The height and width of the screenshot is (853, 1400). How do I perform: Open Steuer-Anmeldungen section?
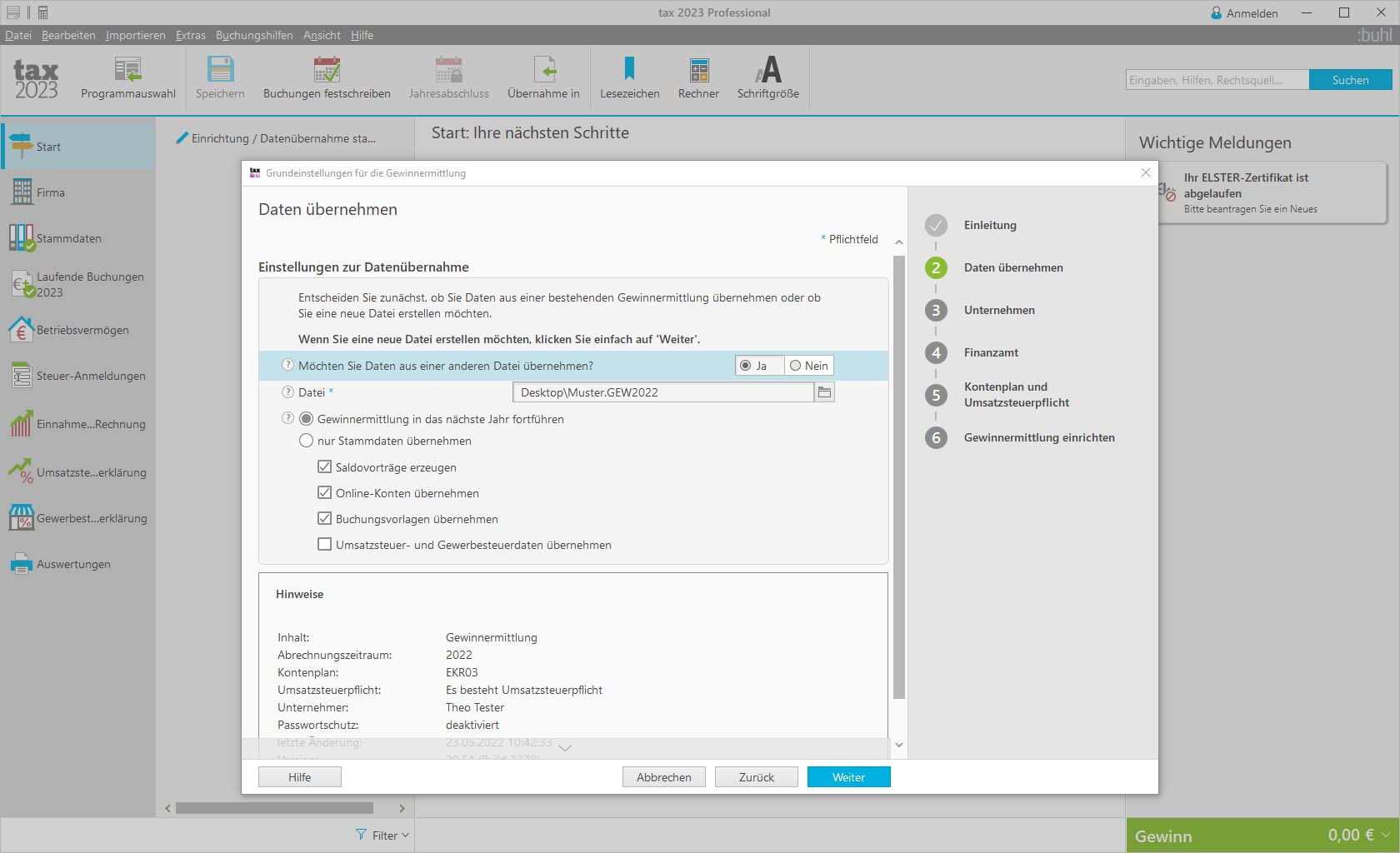click(x=77, y=376)
